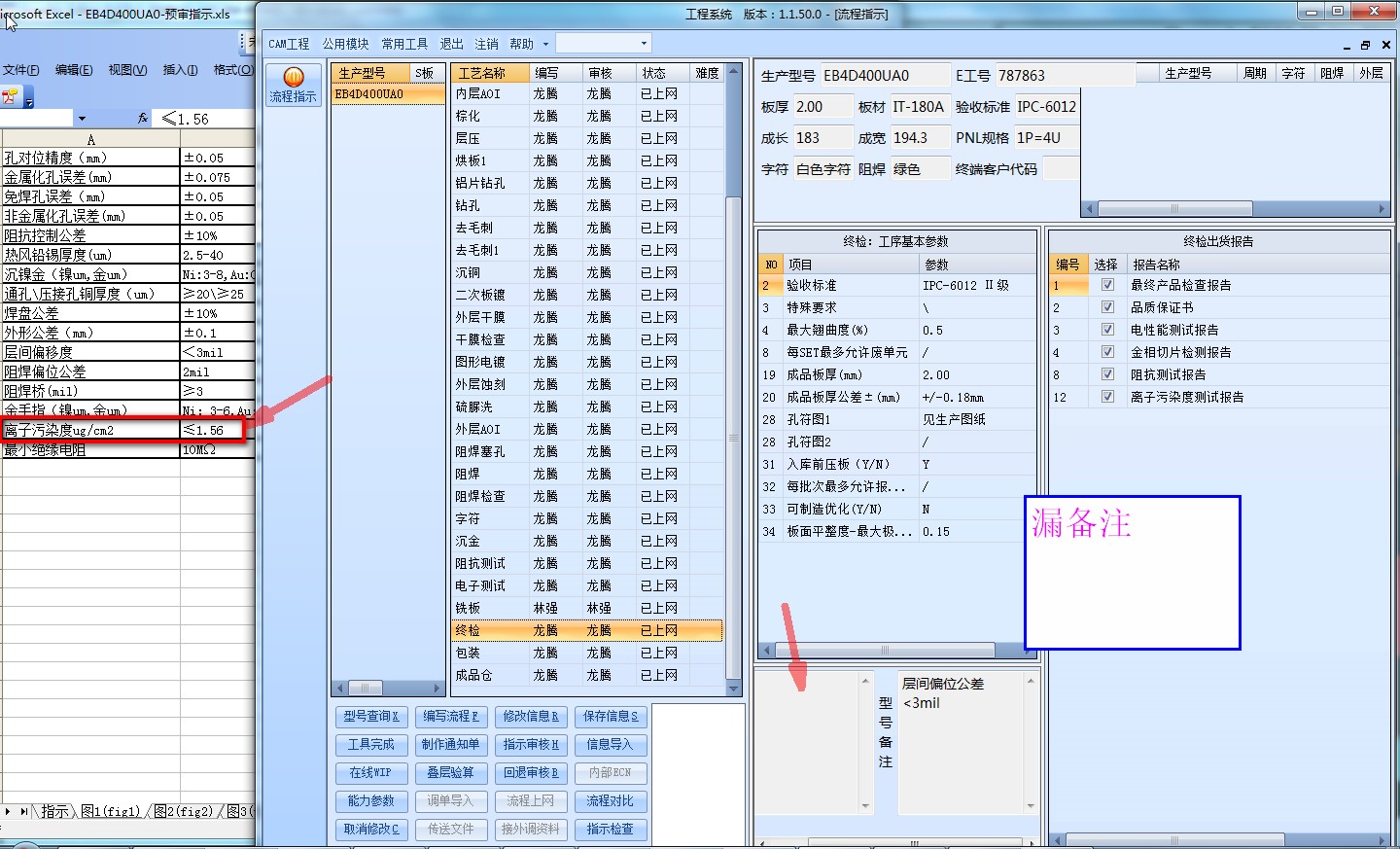Click the 修改信息 R button
This screenshot has height=849, width=1400.
point(531,717)
